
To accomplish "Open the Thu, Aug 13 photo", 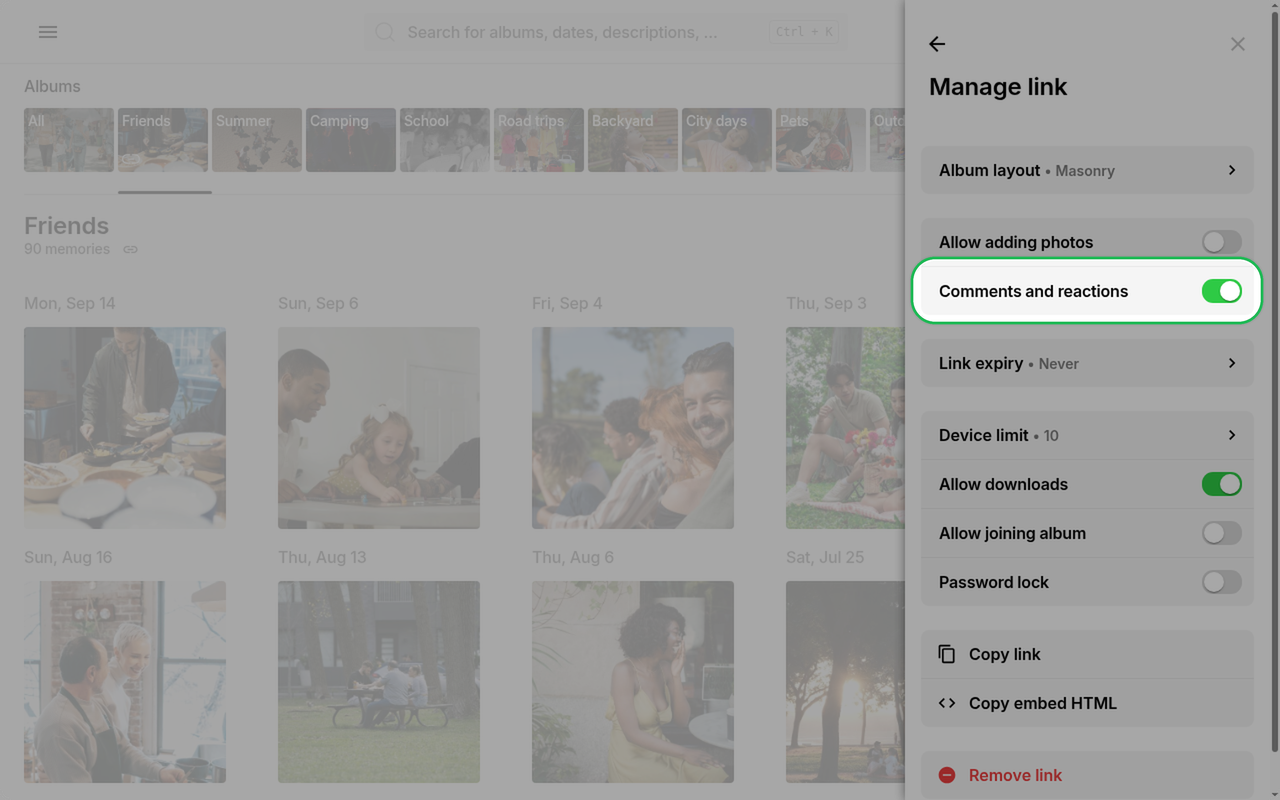I will [x=379, y=682].
